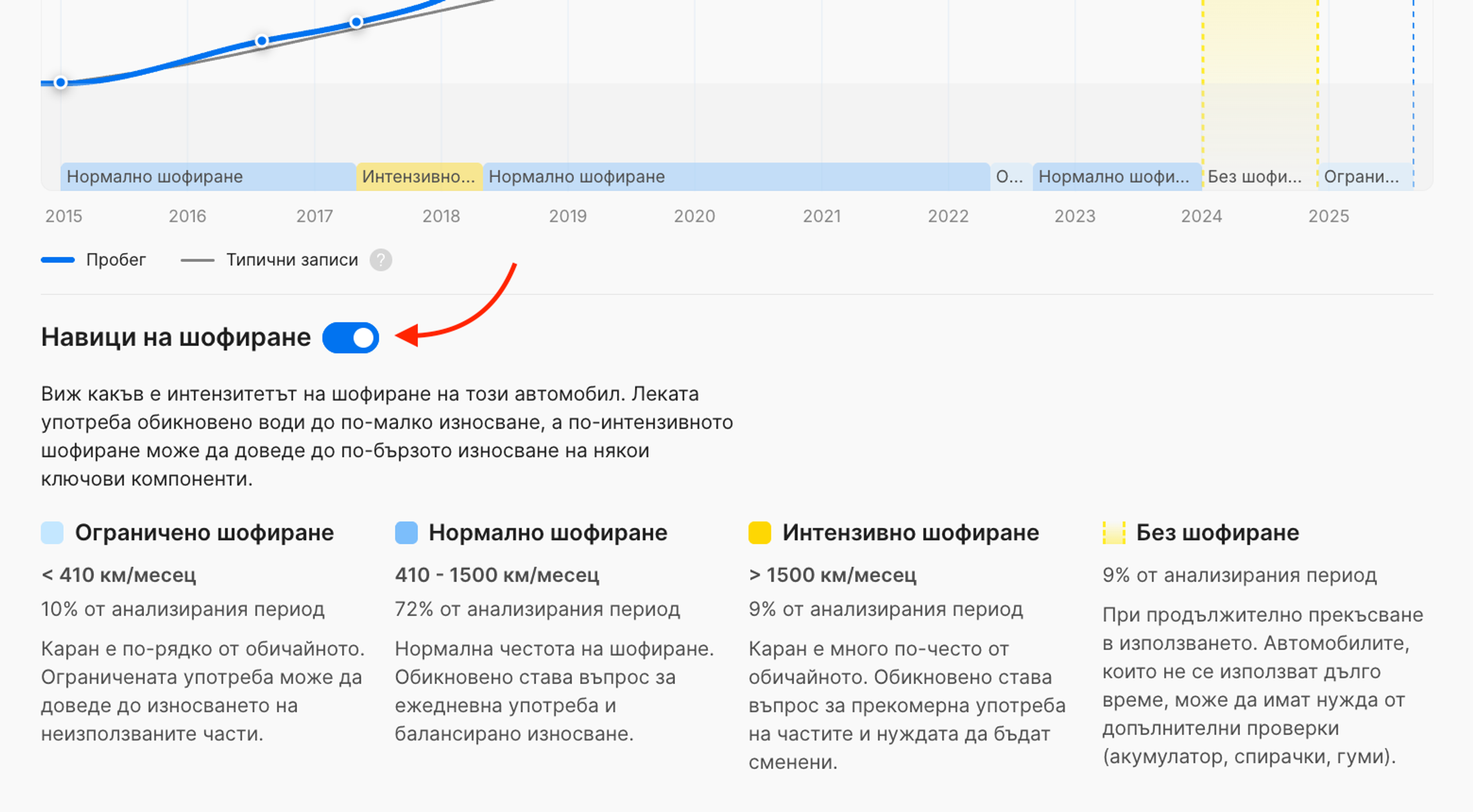The width and height of the screenshot is (1473, 812).
Task: Click the Навици на шофиране heading
Action: tap(176, 337)
